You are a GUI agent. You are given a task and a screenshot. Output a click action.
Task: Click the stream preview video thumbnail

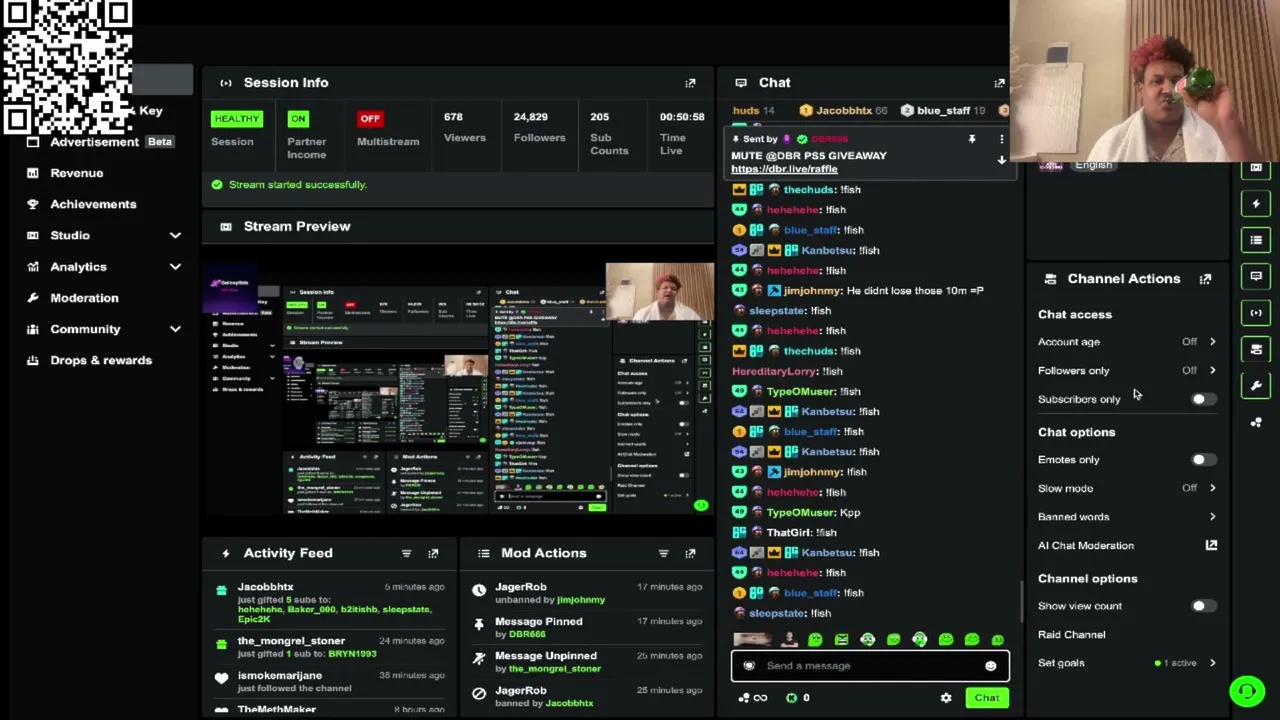(x=458, y=388)
